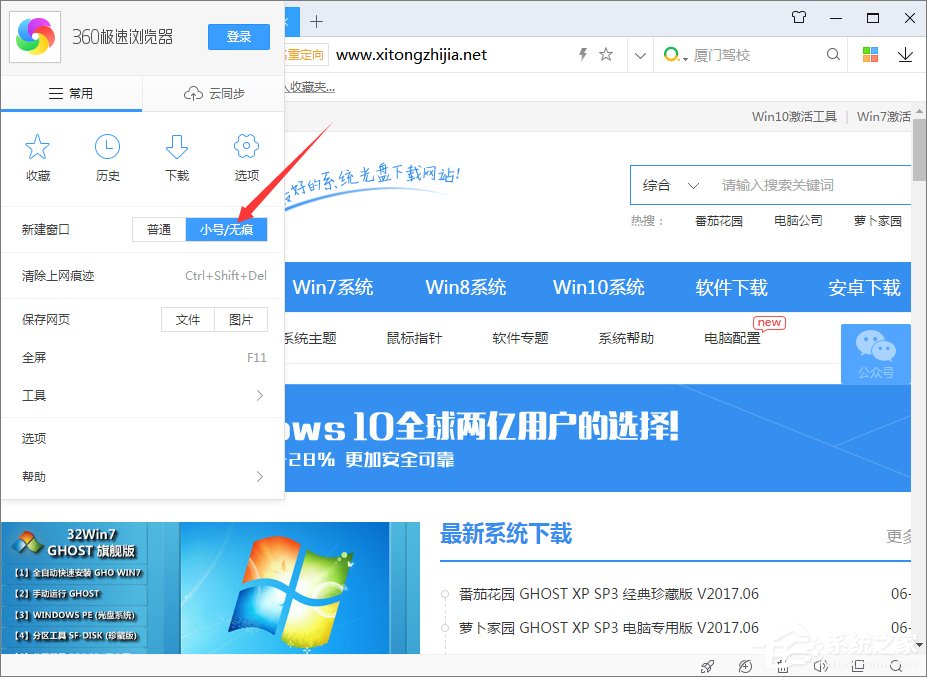This screenshot has width=927, height=677.
Task: Select the screenshot tool icon in status bar
Action: click(783, 666)
